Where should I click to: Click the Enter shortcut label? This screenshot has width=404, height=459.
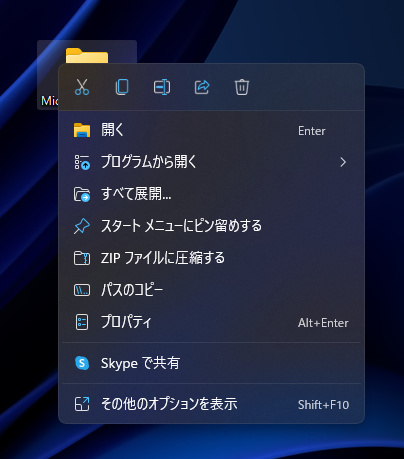(312, 131)
